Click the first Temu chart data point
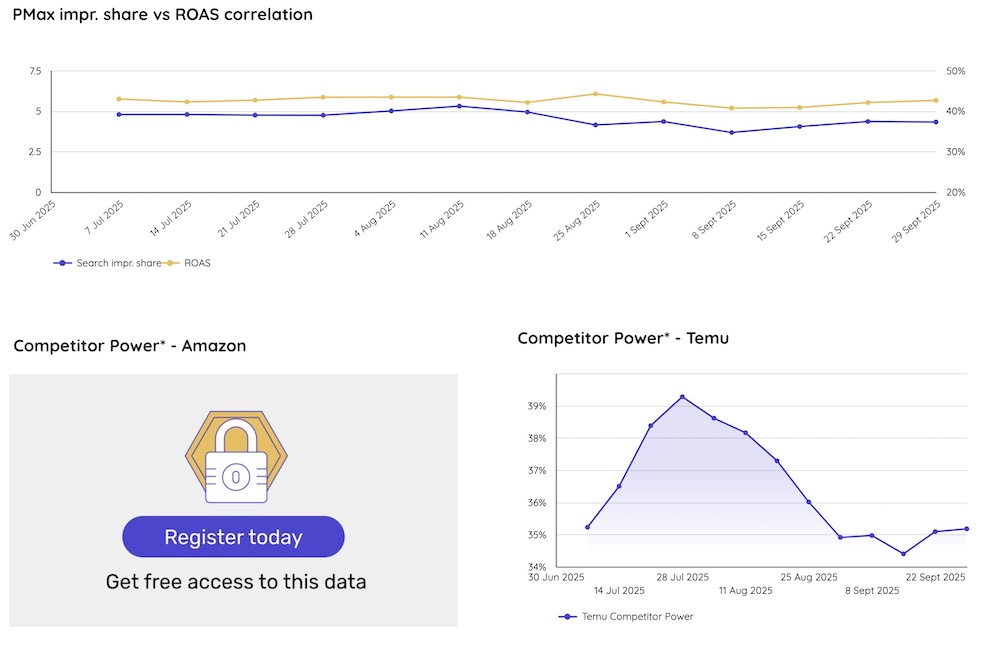Image resolution: width=1000 pixels, height=645 pixels. (x=587, y=527)
